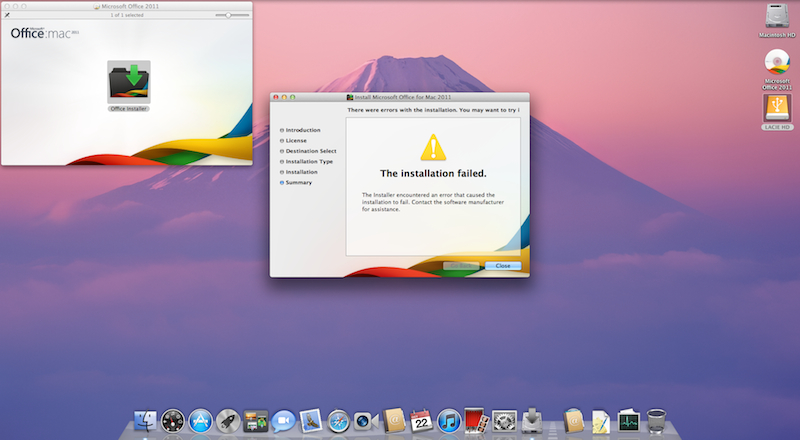Click the dimmed Go Back button
This screenshot has width=800, height=440.
coord(461,265)
